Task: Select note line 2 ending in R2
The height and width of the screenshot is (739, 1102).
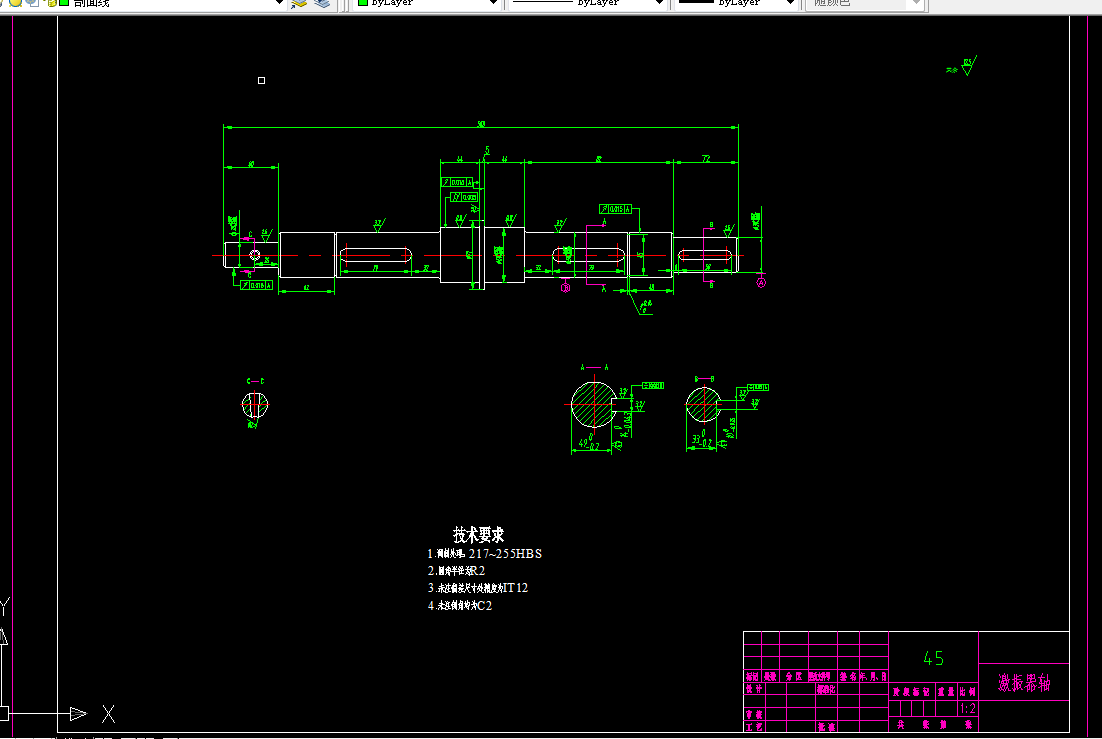Action: (x=456, y=571)
